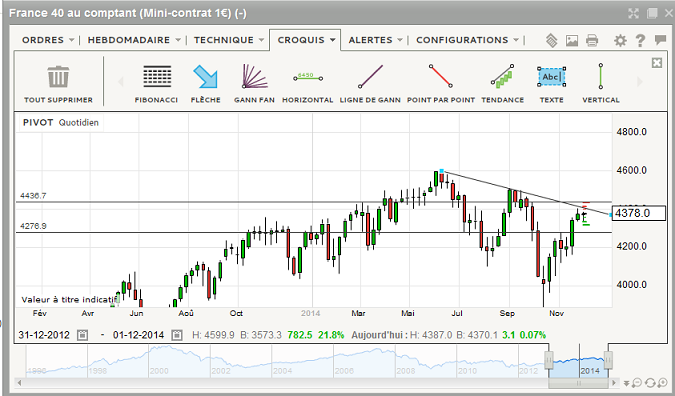Open the help question mark icon
The width and height of the screenshot is (675, 396).
(640, 40)
